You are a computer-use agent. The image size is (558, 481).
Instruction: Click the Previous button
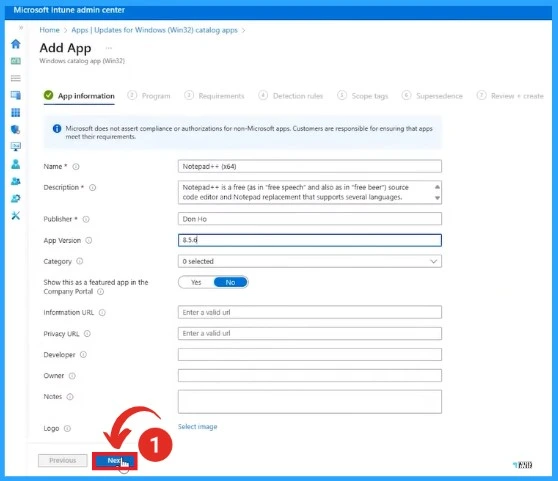[x=63, y=460]
